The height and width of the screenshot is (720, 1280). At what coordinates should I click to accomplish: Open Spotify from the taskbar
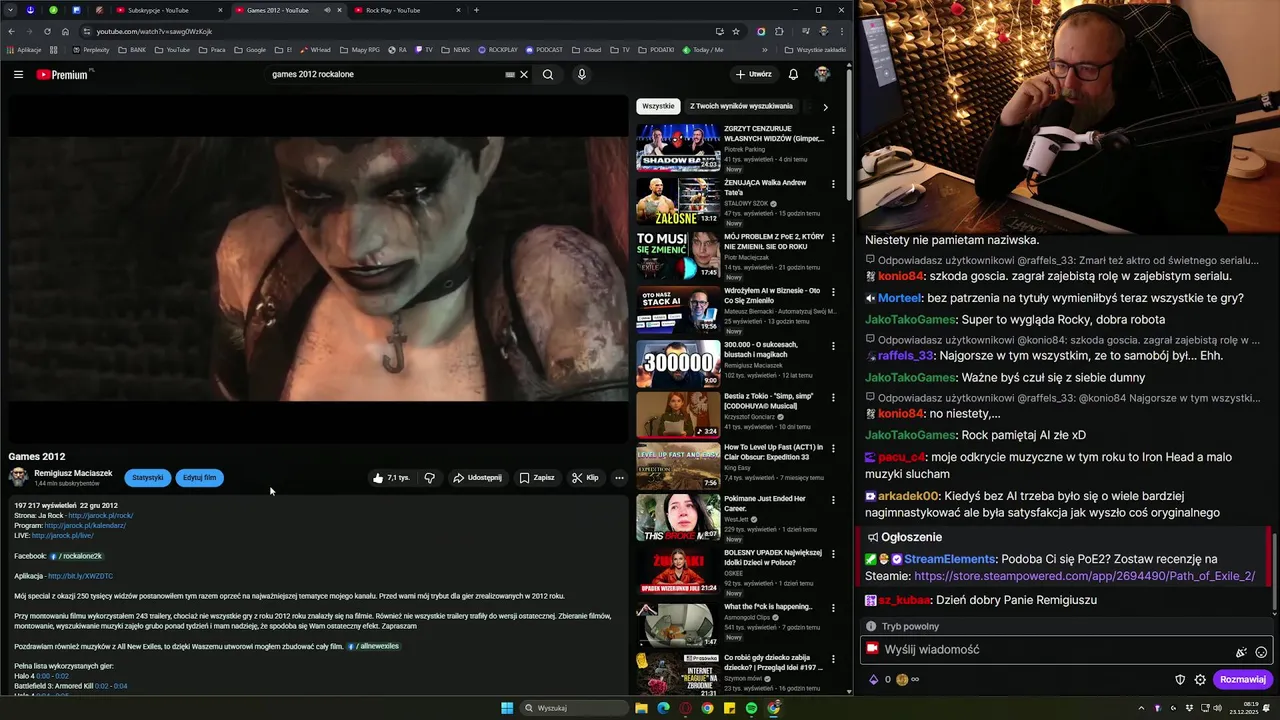pos(751,708)
